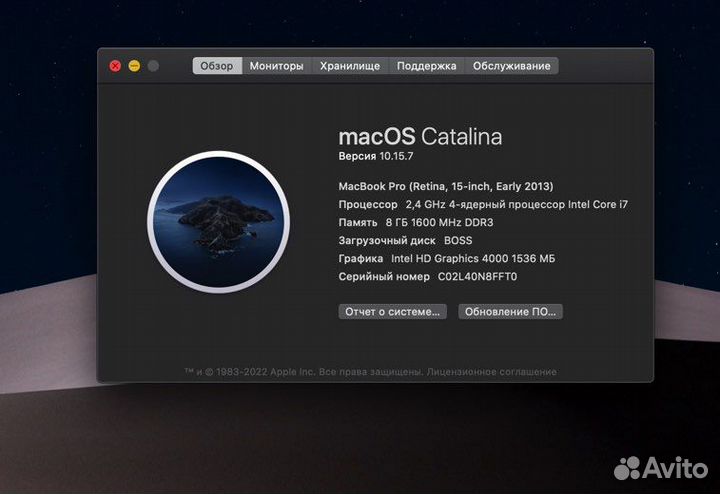Click the memory value 8 ГБ 1600 MHz DDR3
The height and width of the screenshot is (494, 720).
(x=439, y=223)
